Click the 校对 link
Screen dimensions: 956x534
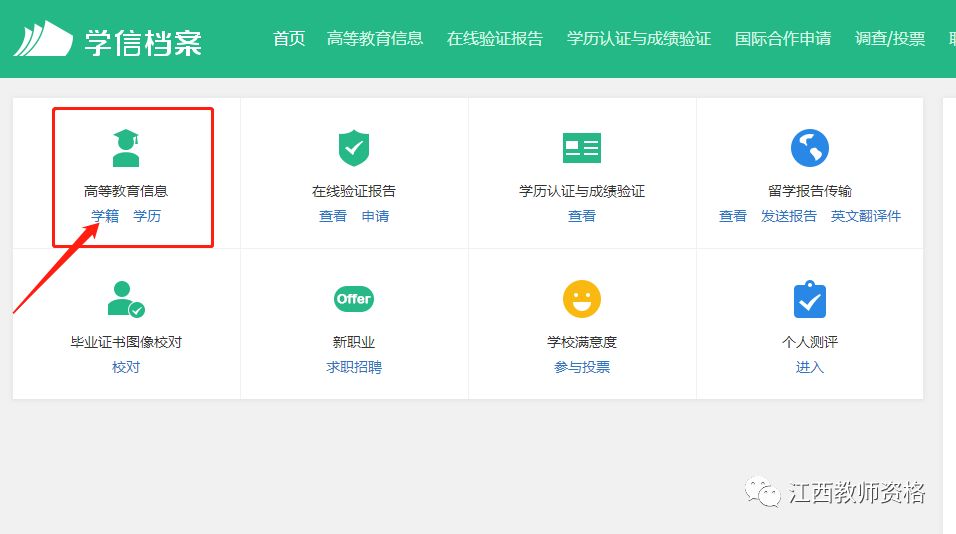126,367
